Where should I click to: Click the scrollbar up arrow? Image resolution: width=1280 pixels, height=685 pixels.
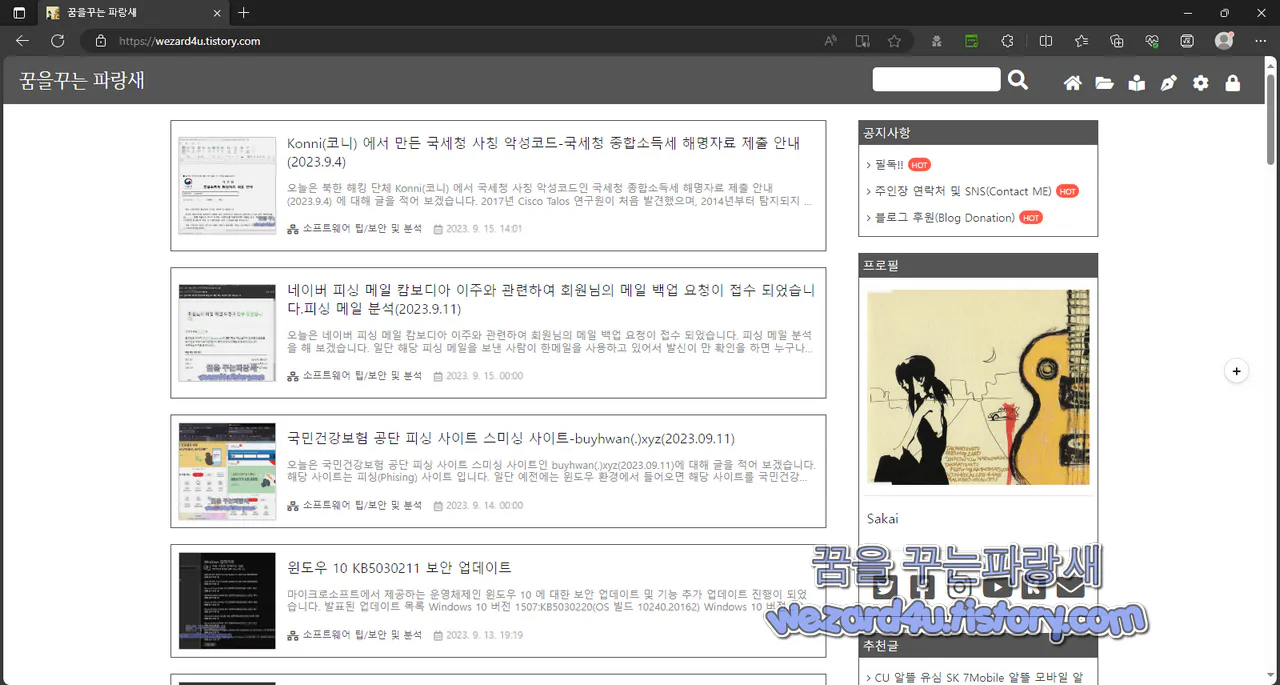[1271, 64]
